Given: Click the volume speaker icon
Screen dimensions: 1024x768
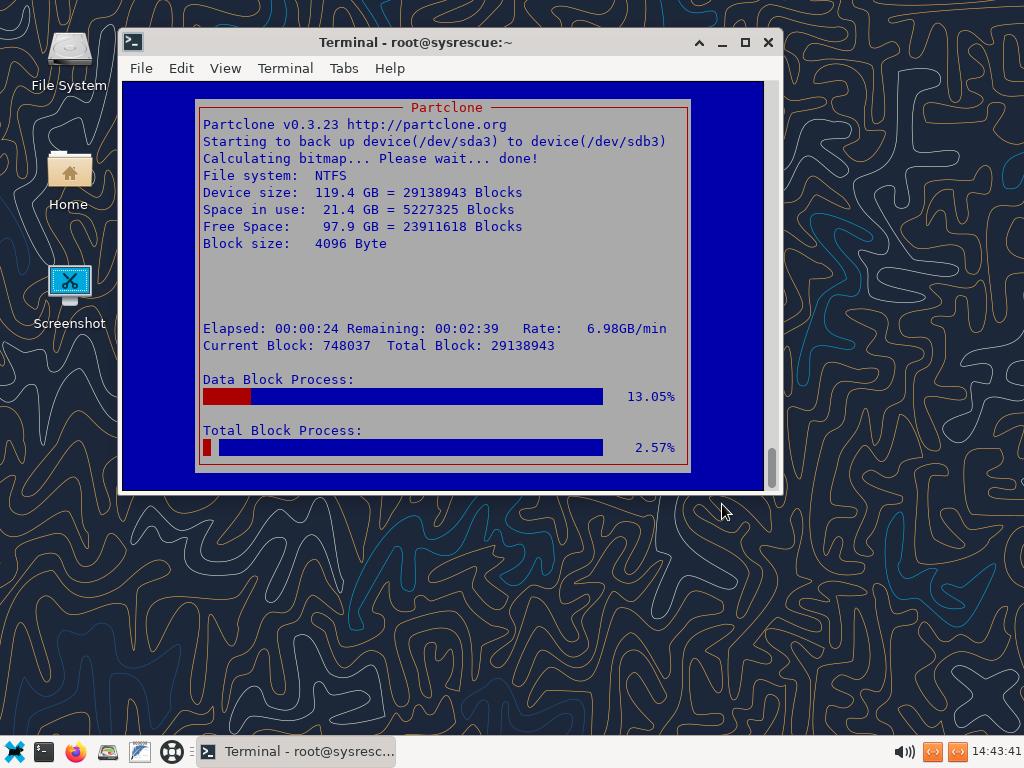Looking at the screenshot, I should pos(904,751).
